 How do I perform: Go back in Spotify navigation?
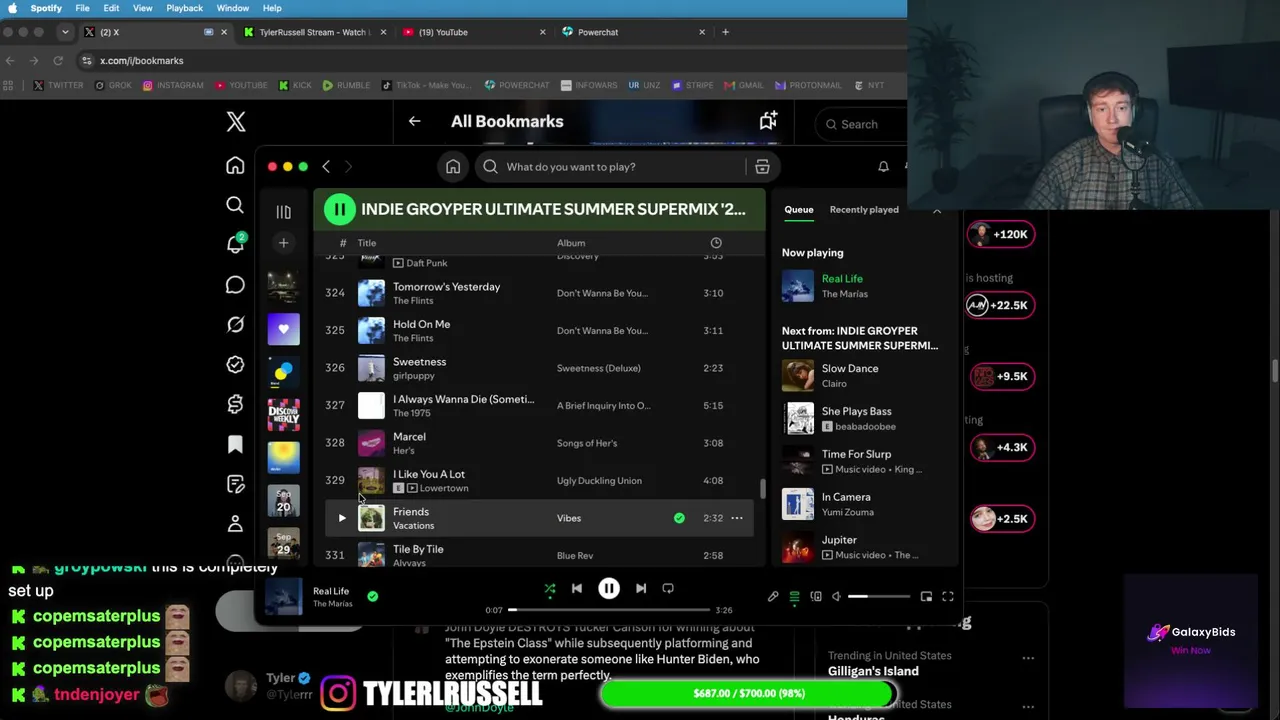(326, 167)
